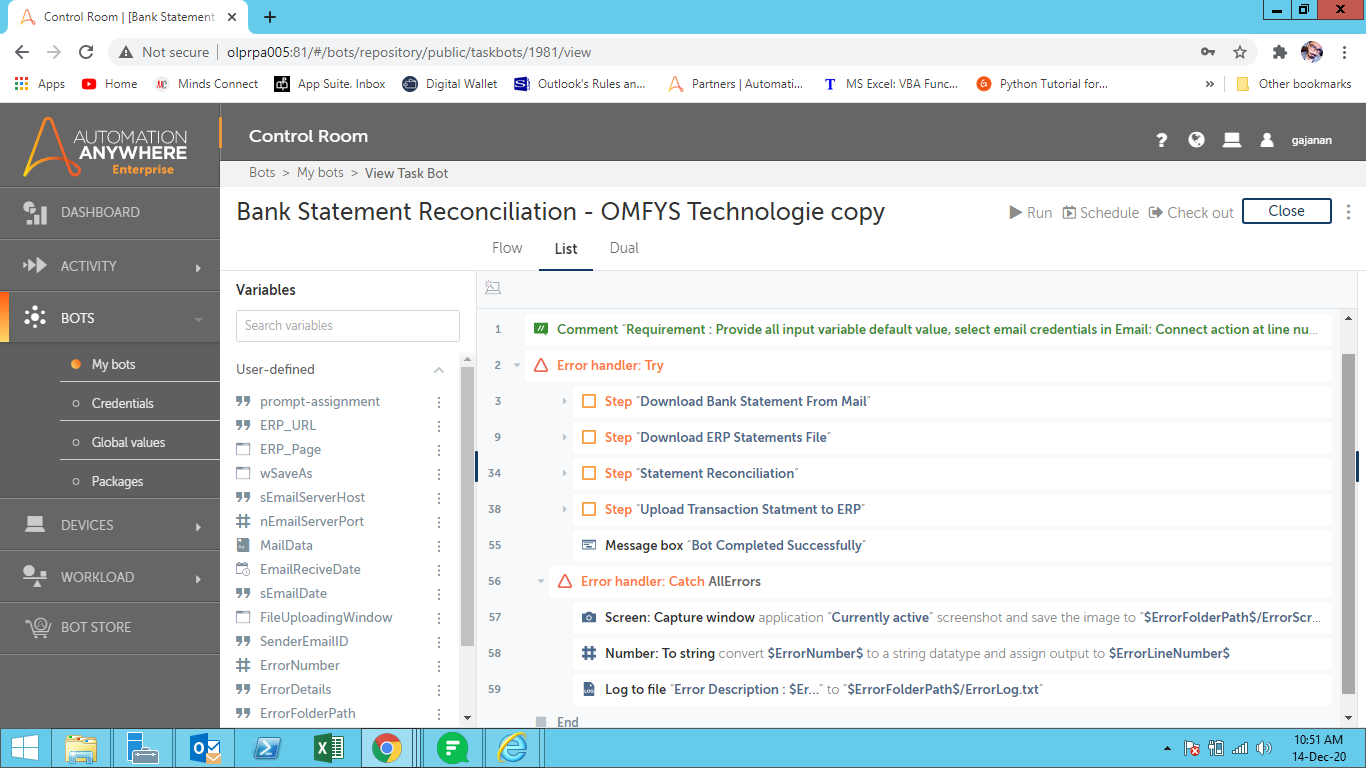Viewport: 1366px width, 768px height.
Task: Click the icon above the line numbers
Action: click(492, 288)
